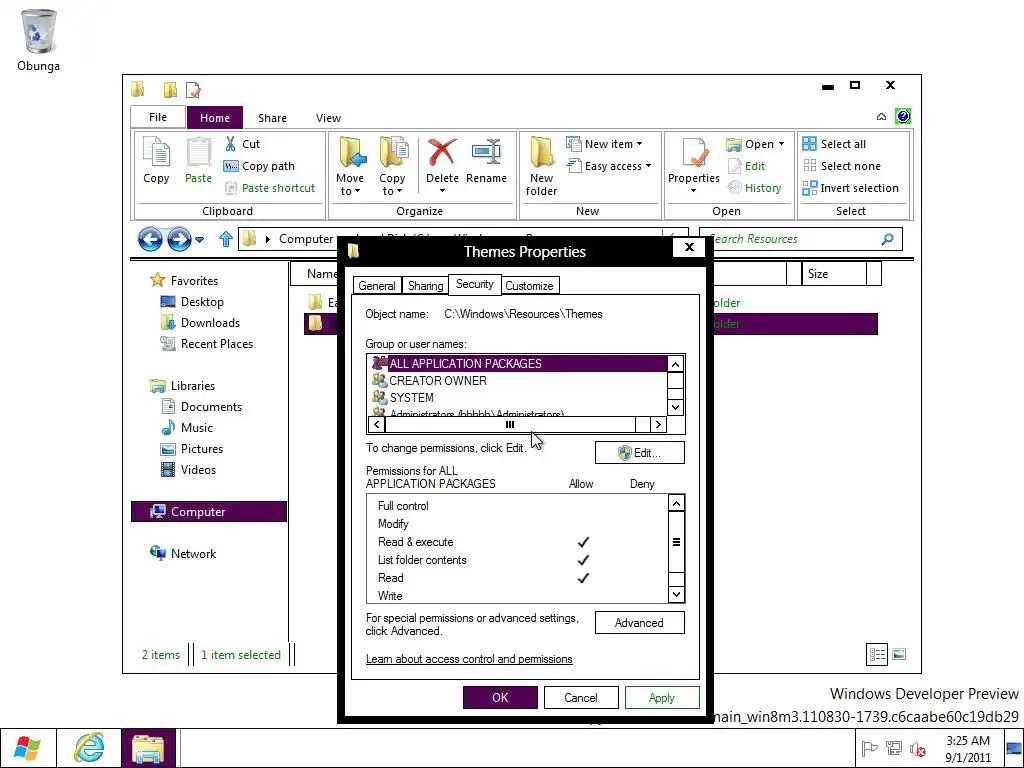Click Cancel in Themes Properties
The image size is (1024, 768).
pyautogui.click(x=581, y=697)
